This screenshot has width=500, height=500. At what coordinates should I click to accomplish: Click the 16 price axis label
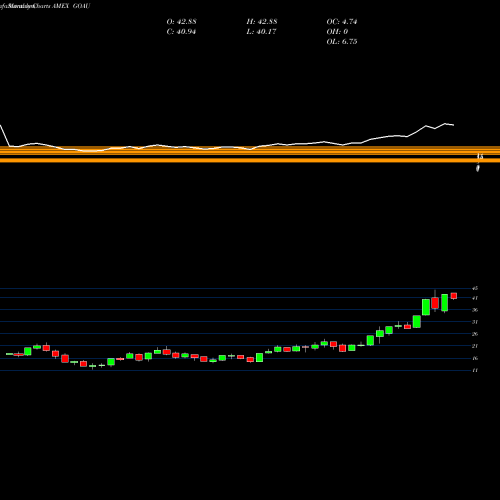(x=475, y=358)
